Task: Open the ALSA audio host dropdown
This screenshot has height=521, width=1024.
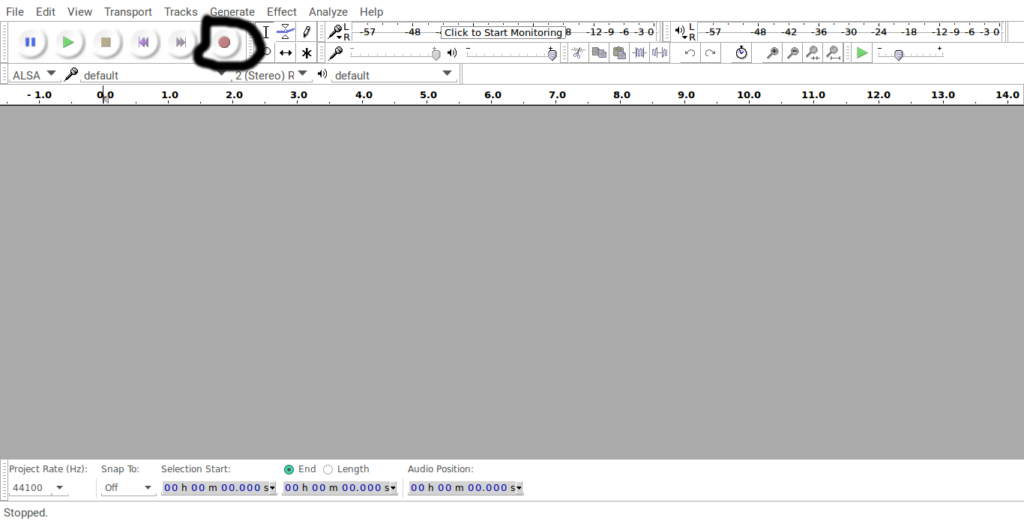Action: (x=34, y=74)
